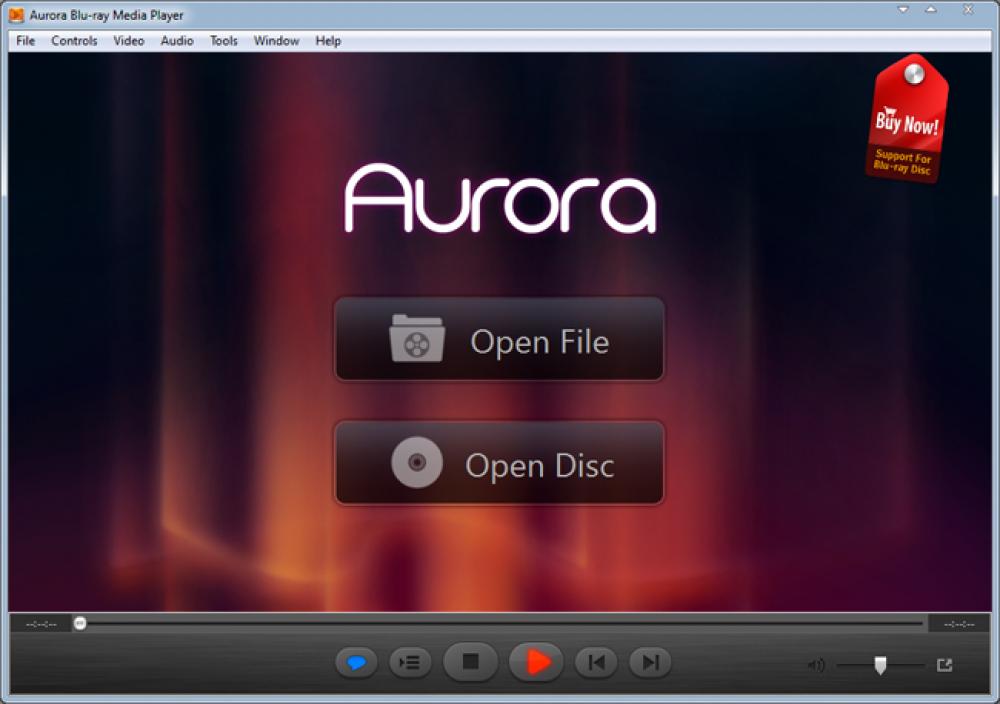Open the Tools menu
This screenshot has width=1000, height=704.
tap(222, 41)
